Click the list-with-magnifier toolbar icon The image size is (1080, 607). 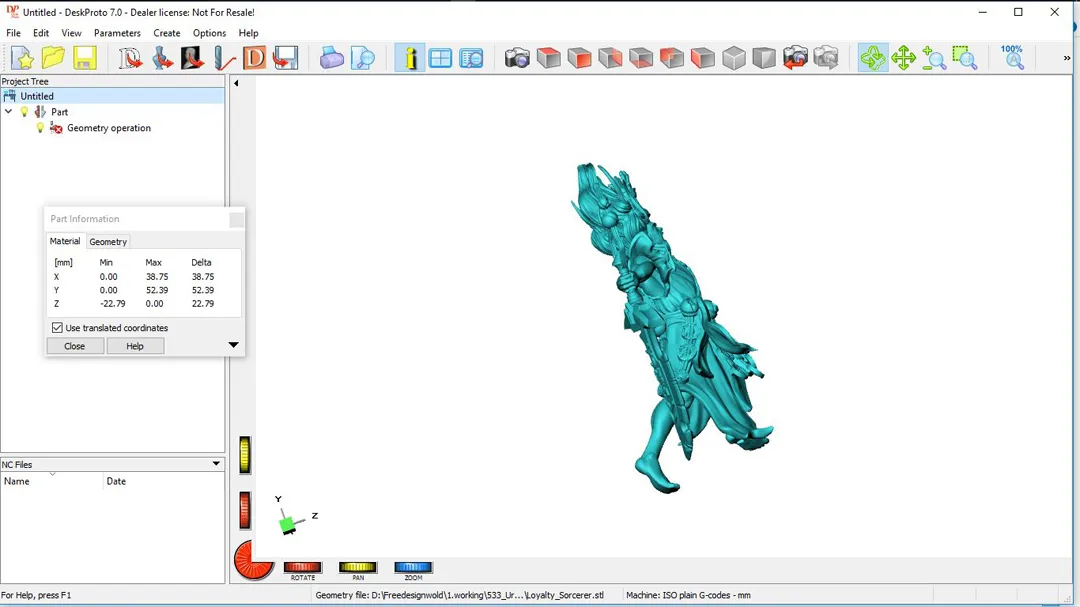[x=471, y=58]
